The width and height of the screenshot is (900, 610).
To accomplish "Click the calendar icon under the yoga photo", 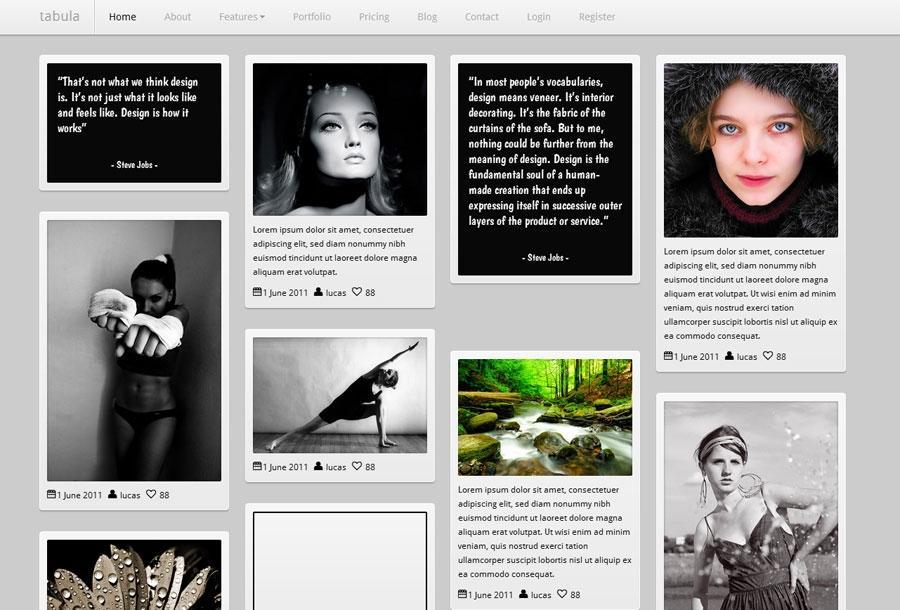I will pyautogui.click(x=257, y=466).
